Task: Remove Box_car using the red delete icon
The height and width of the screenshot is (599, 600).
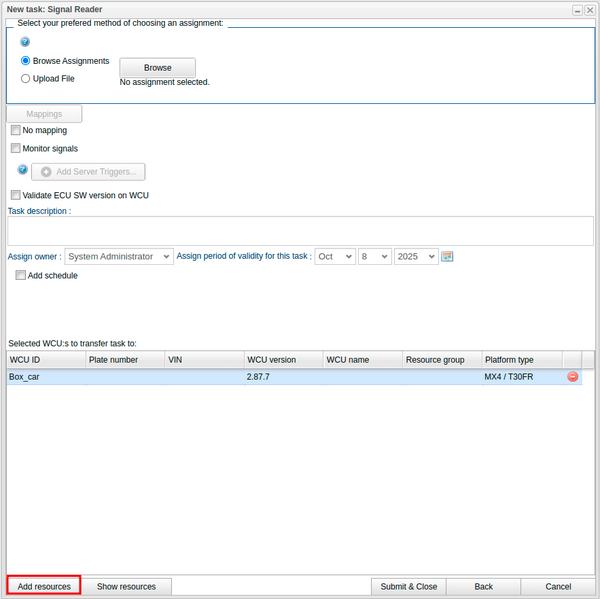Action: pos(573,377)
